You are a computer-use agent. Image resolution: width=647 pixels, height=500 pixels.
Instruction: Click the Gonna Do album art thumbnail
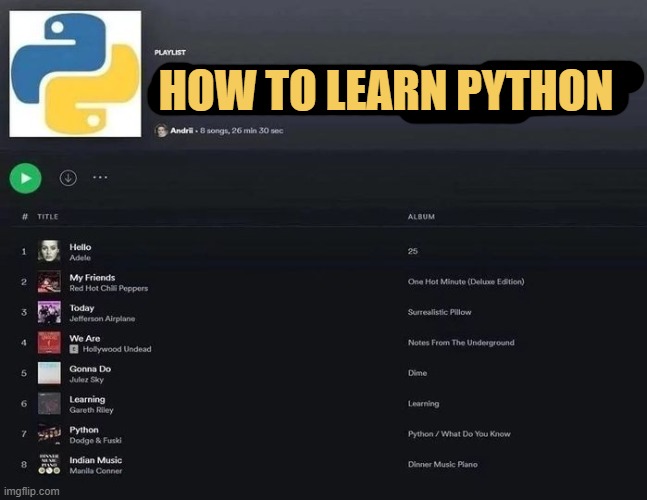[49, 373]
